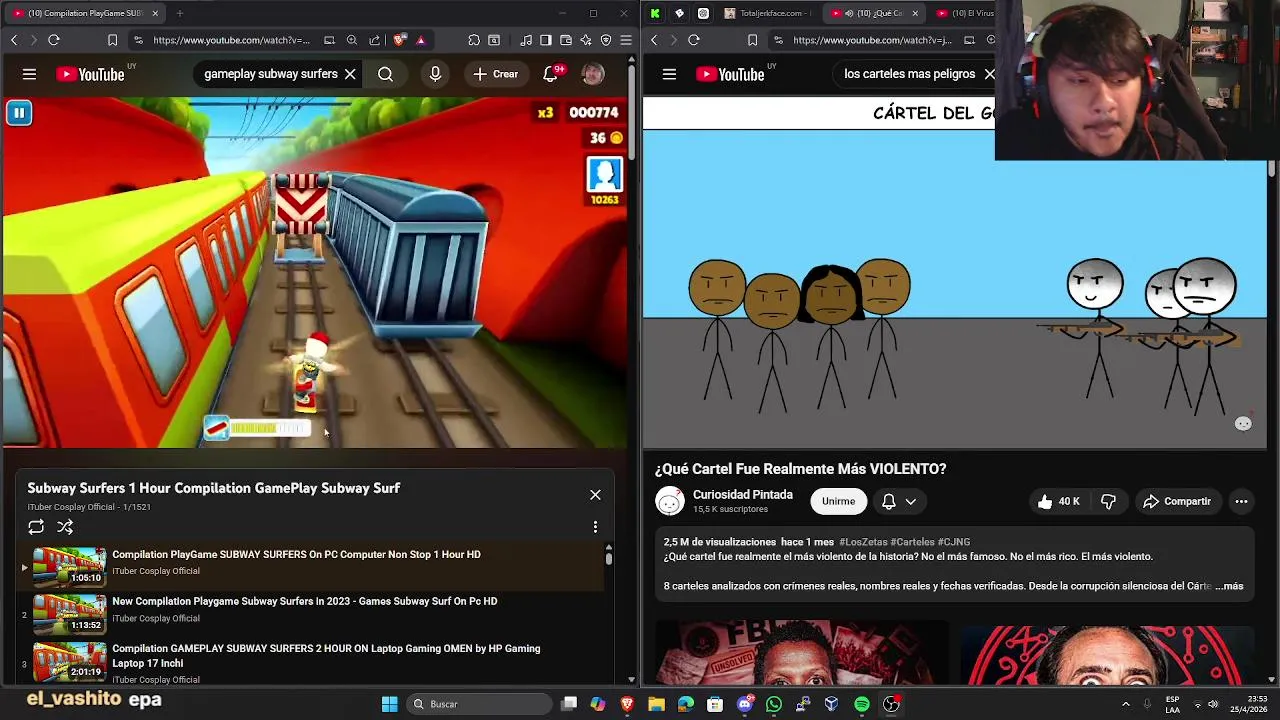Clear the 'gameplay subway surfers' search text
1280x720 pixels.
[350, 74]
